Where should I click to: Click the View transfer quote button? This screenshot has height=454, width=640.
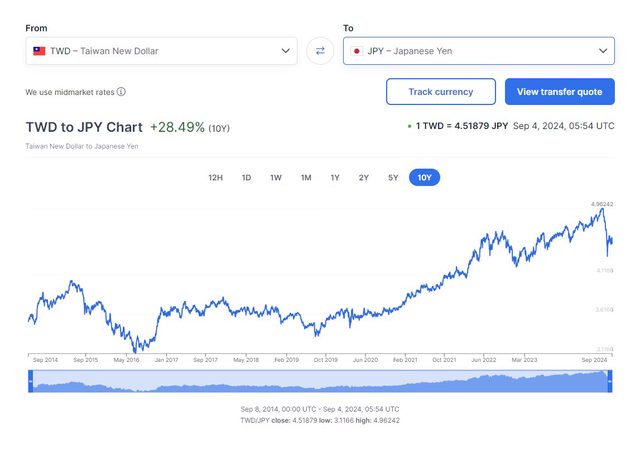coord(559,92)
